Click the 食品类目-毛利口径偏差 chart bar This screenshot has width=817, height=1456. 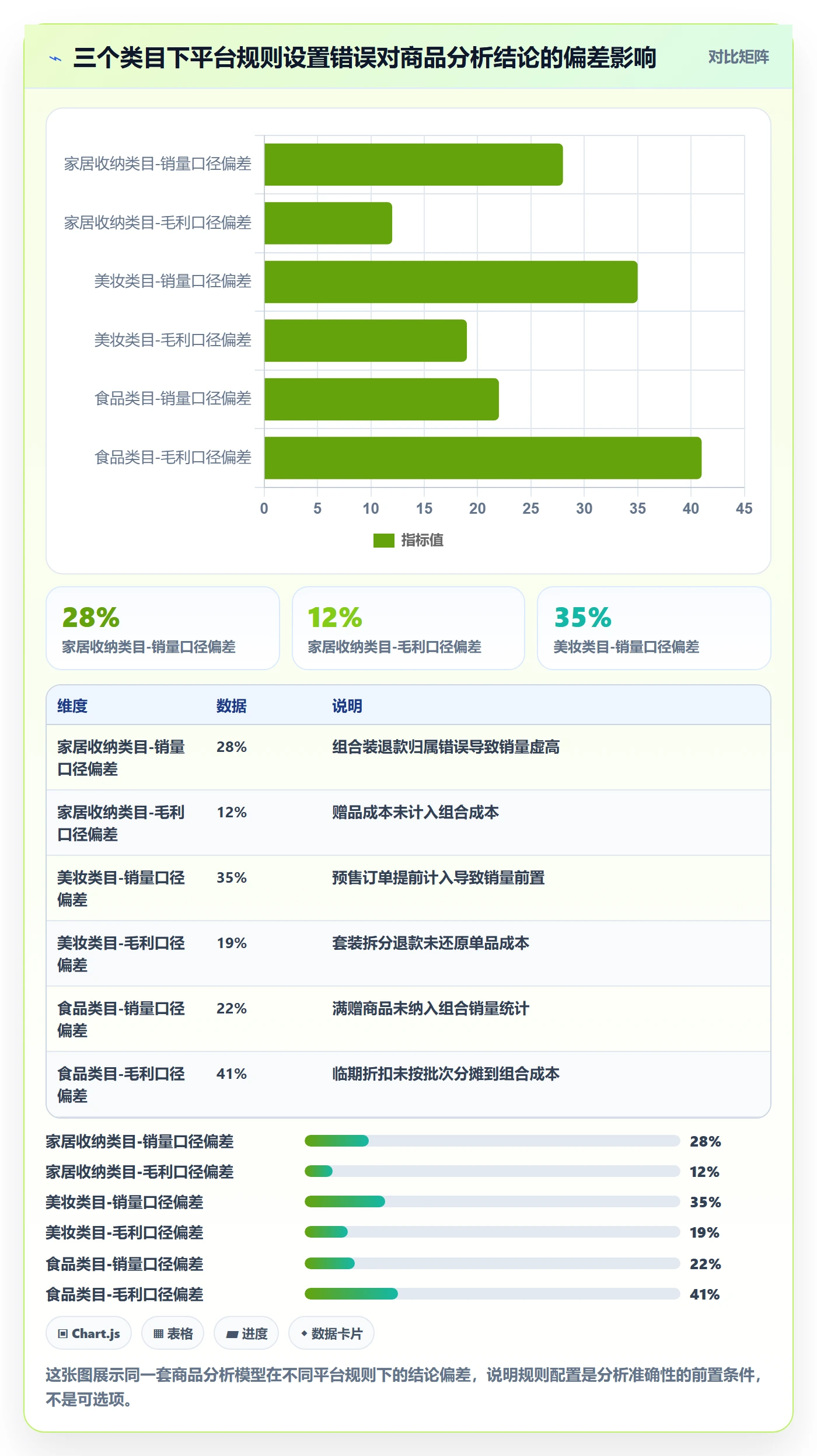(483, 458)
